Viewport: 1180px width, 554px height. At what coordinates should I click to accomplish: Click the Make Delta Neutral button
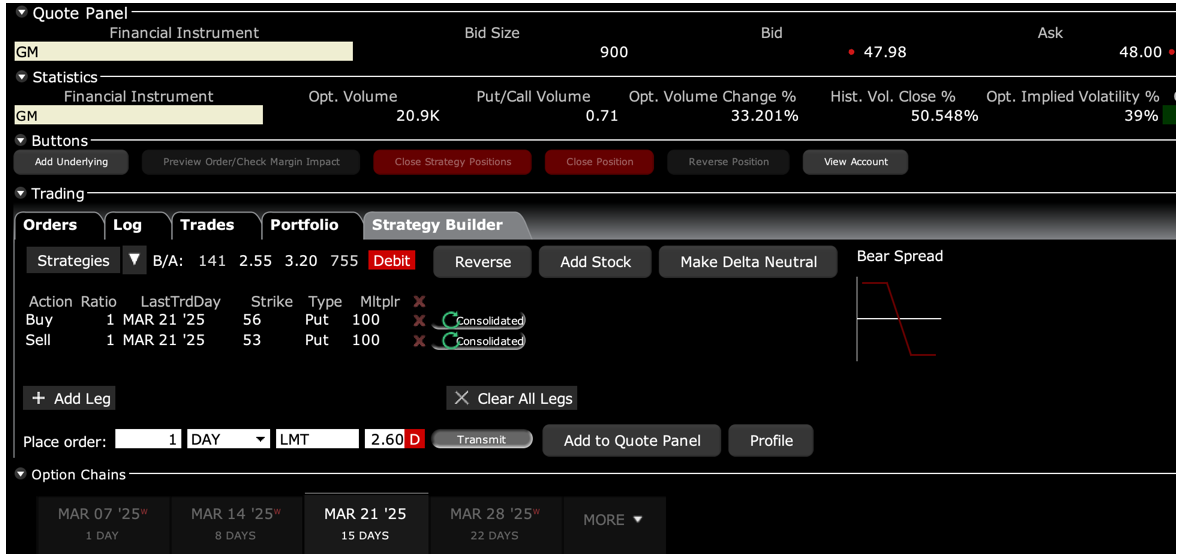tap(748, 262)
